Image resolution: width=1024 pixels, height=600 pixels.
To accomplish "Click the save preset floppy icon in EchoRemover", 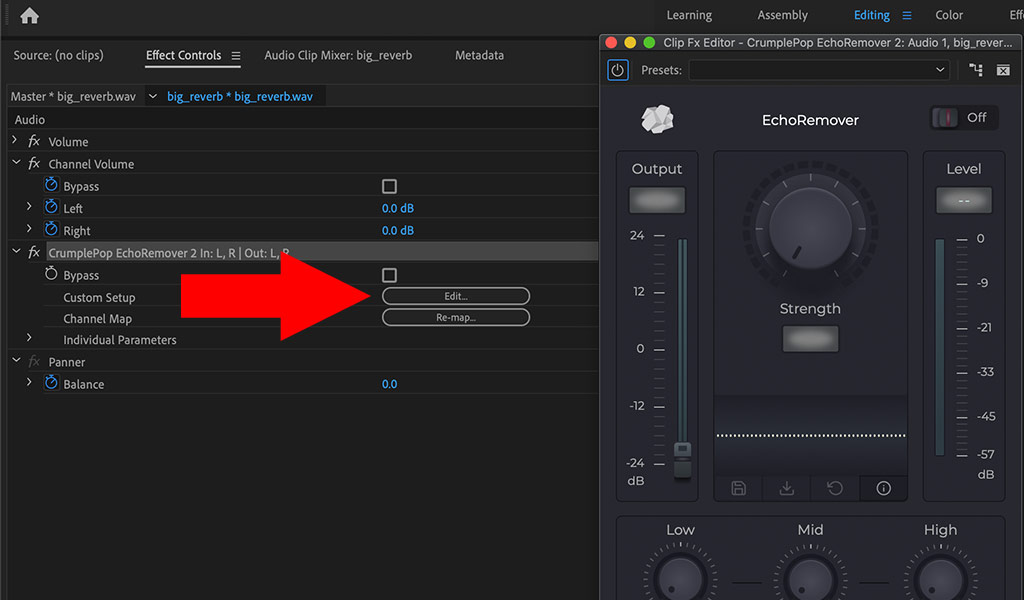I will click(739, 488).
